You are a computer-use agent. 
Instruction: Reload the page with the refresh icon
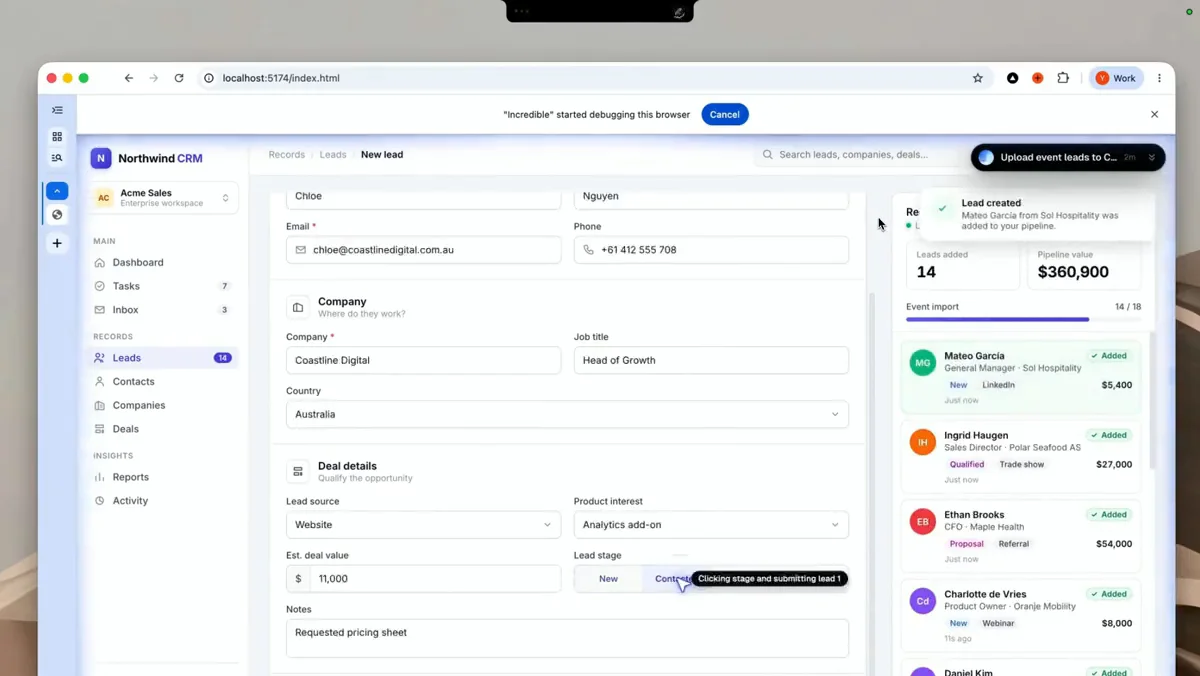(179, 78)
